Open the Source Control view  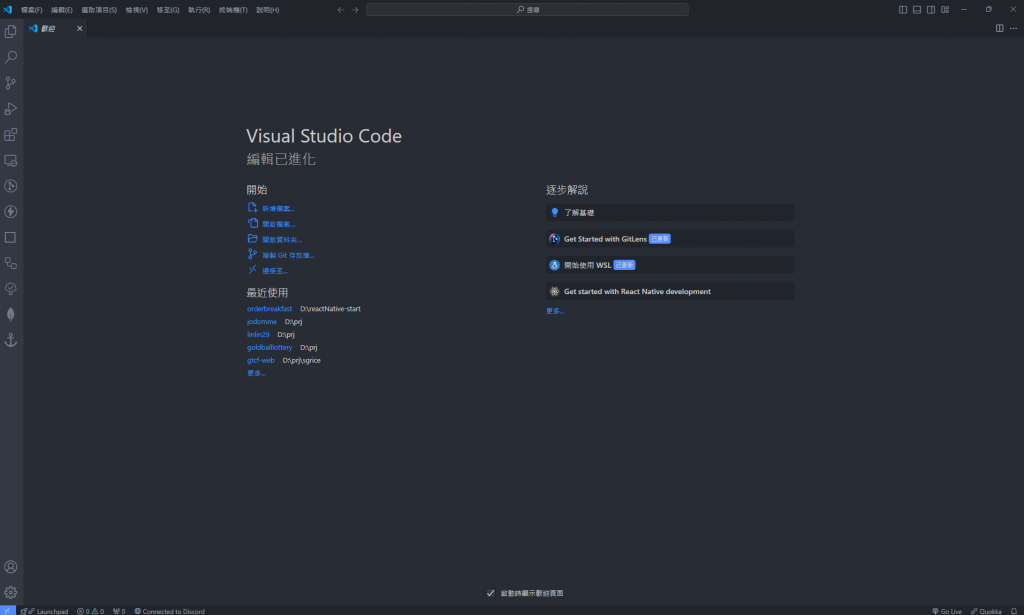click(x=10, y=83)
